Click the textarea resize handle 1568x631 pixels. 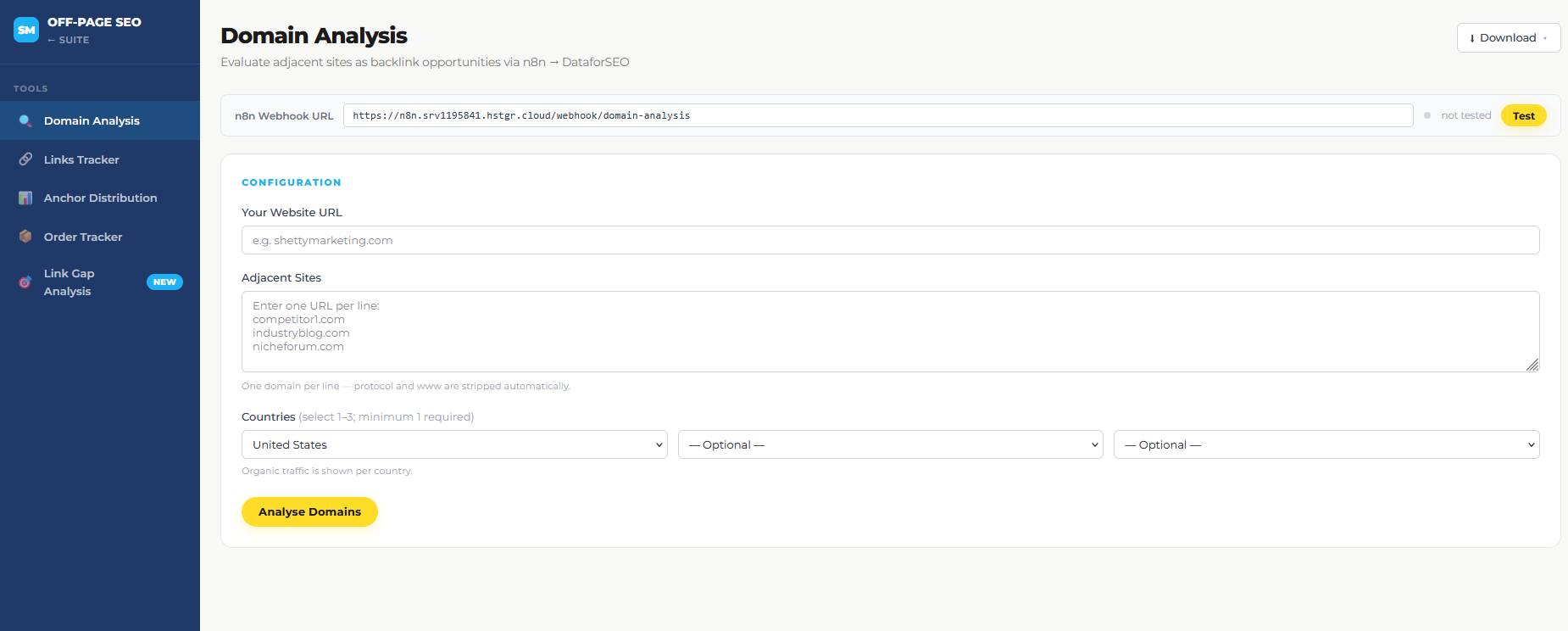coord(1532,365)
